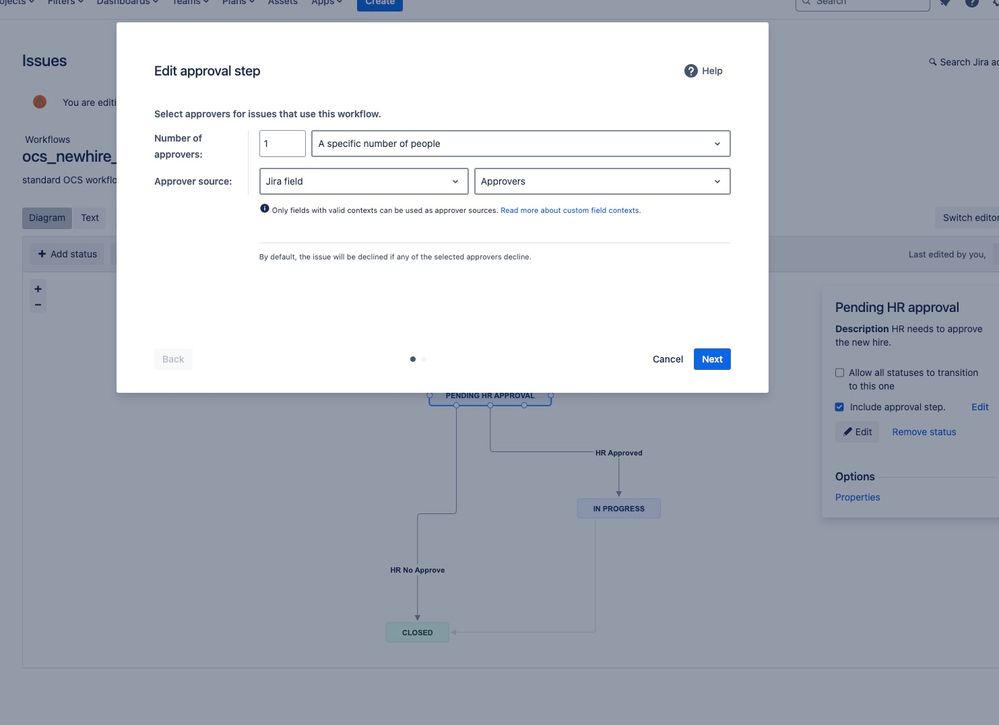Screen dimensions: 999x725
Task: Click the disabled Back button
Action: coord(173,359)
